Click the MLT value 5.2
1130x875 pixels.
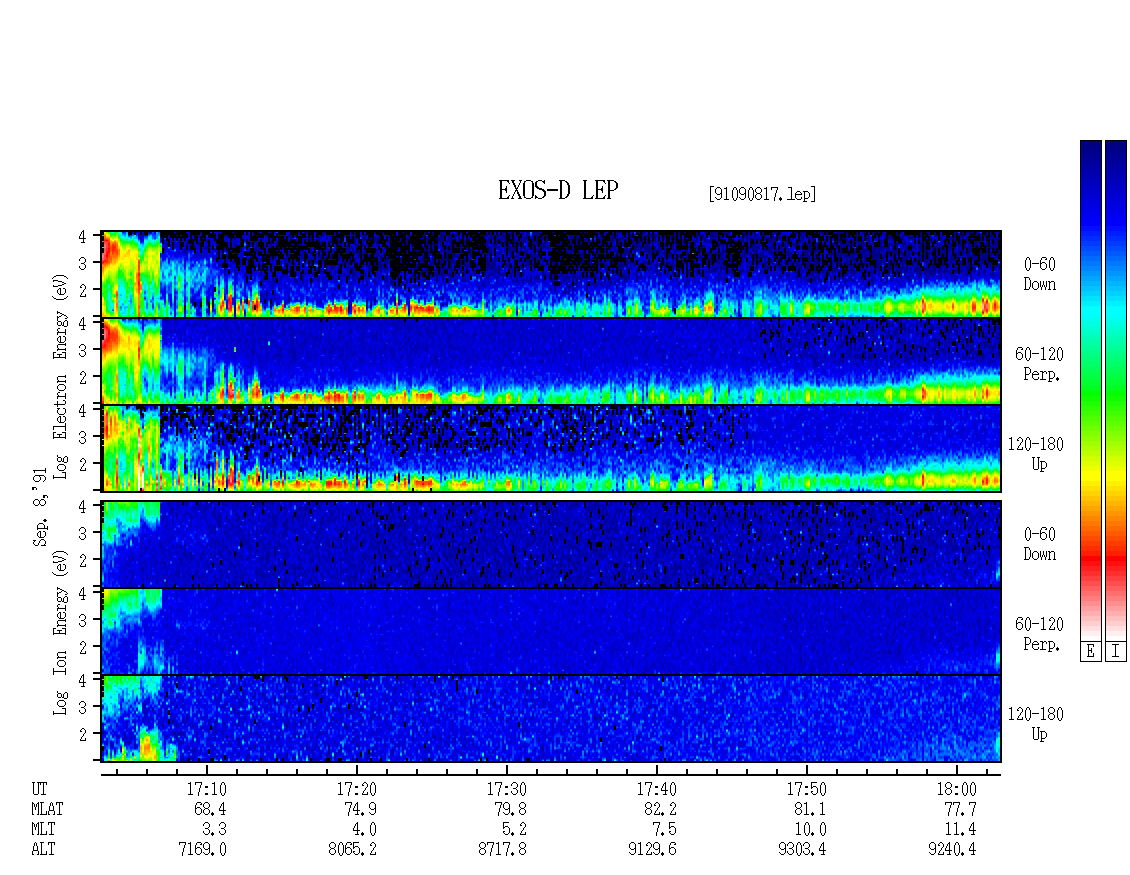tap(515, 830)
